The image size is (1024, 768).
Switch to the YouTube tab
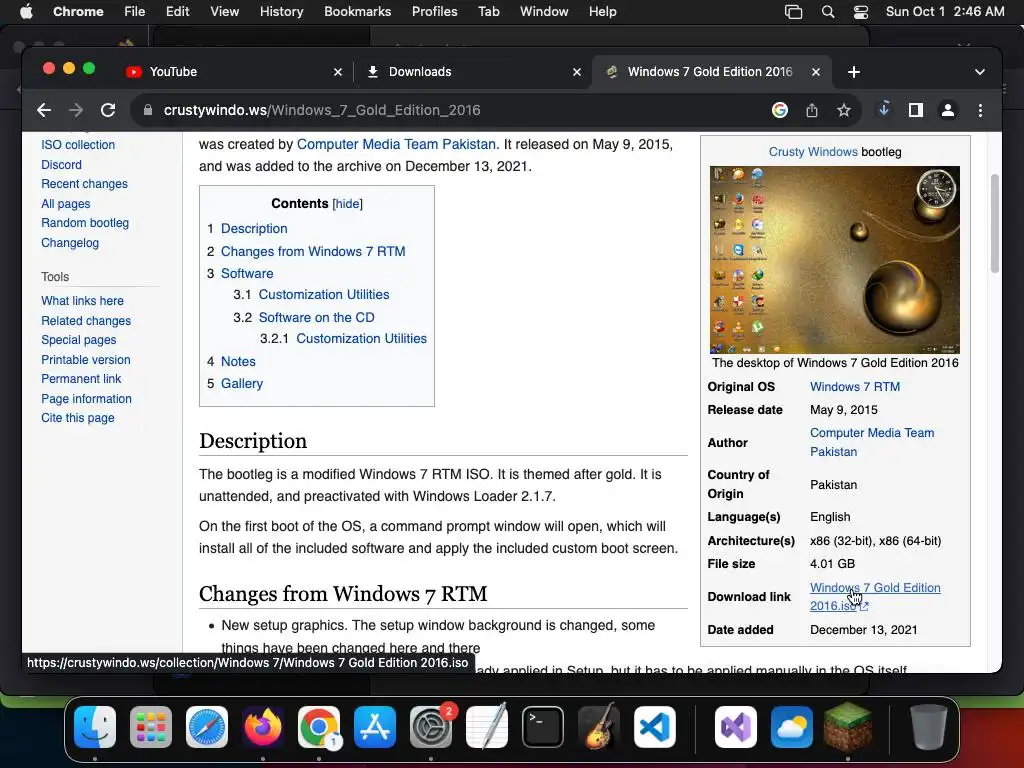pyautogui.click(x=234, y=72)
